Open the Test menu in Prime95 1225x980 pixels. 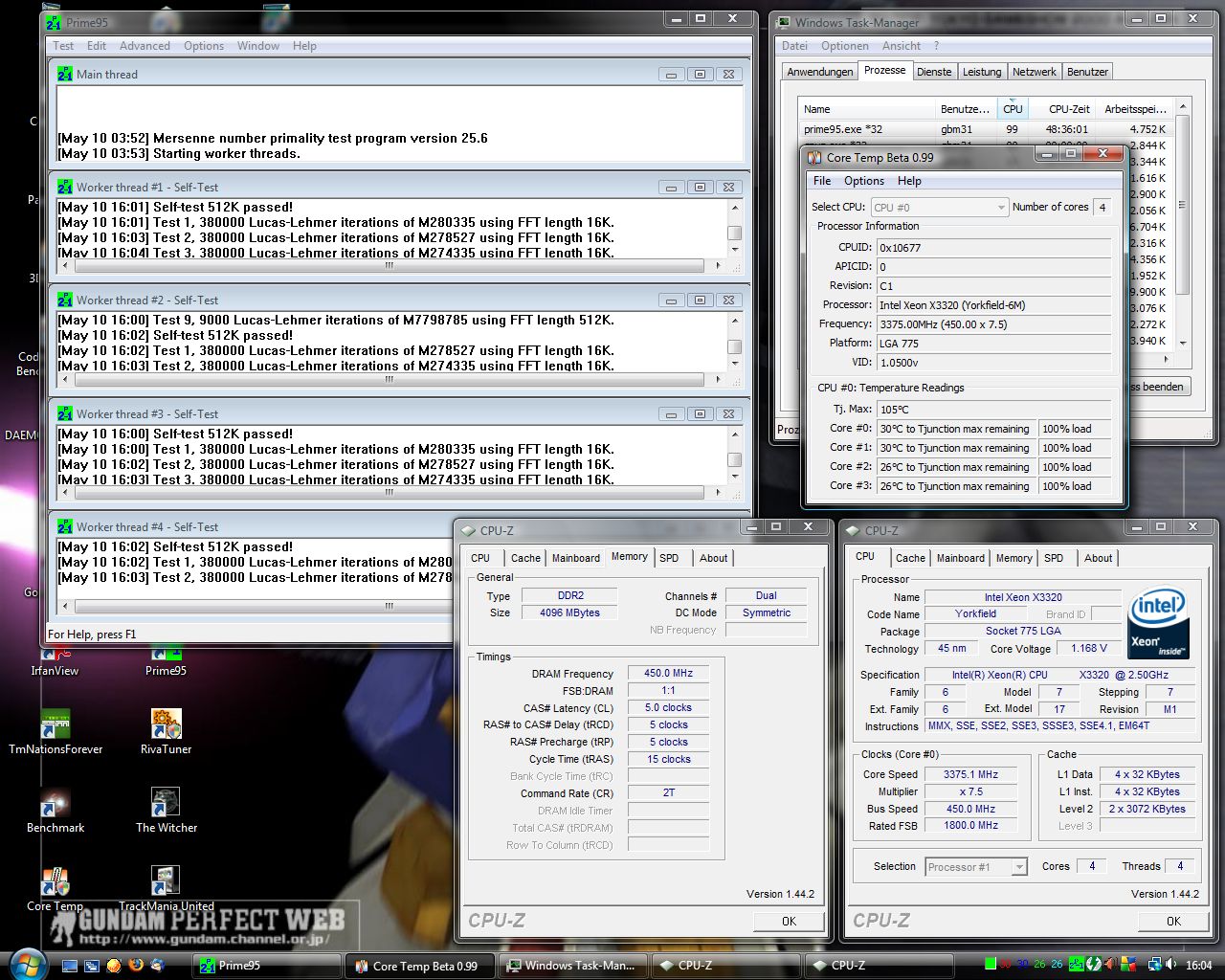pos(63,46)
